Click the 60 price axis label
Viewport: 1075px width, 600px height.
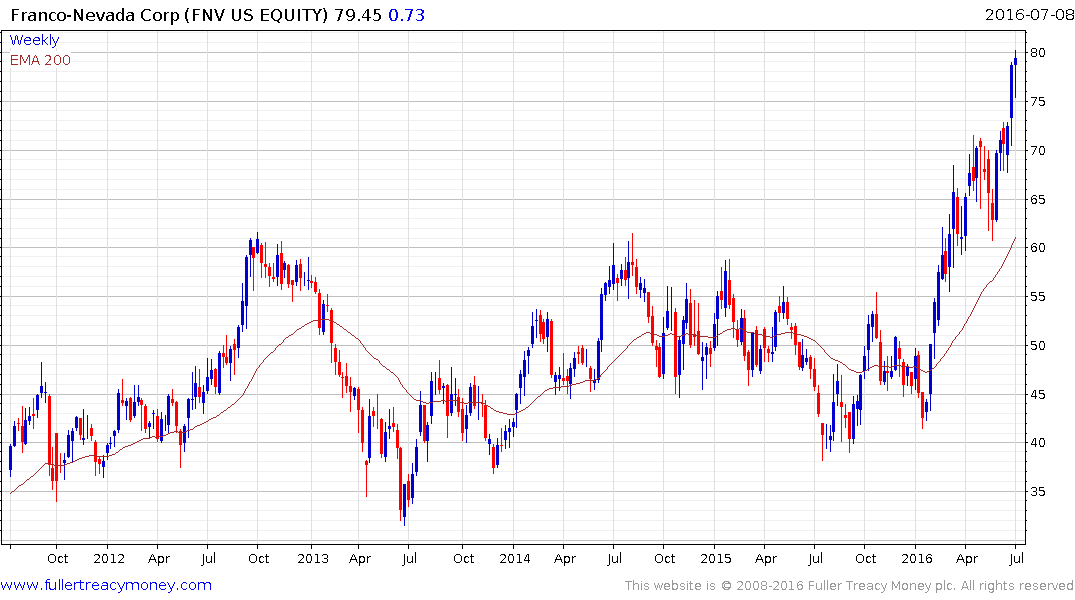coord(1037,248)
